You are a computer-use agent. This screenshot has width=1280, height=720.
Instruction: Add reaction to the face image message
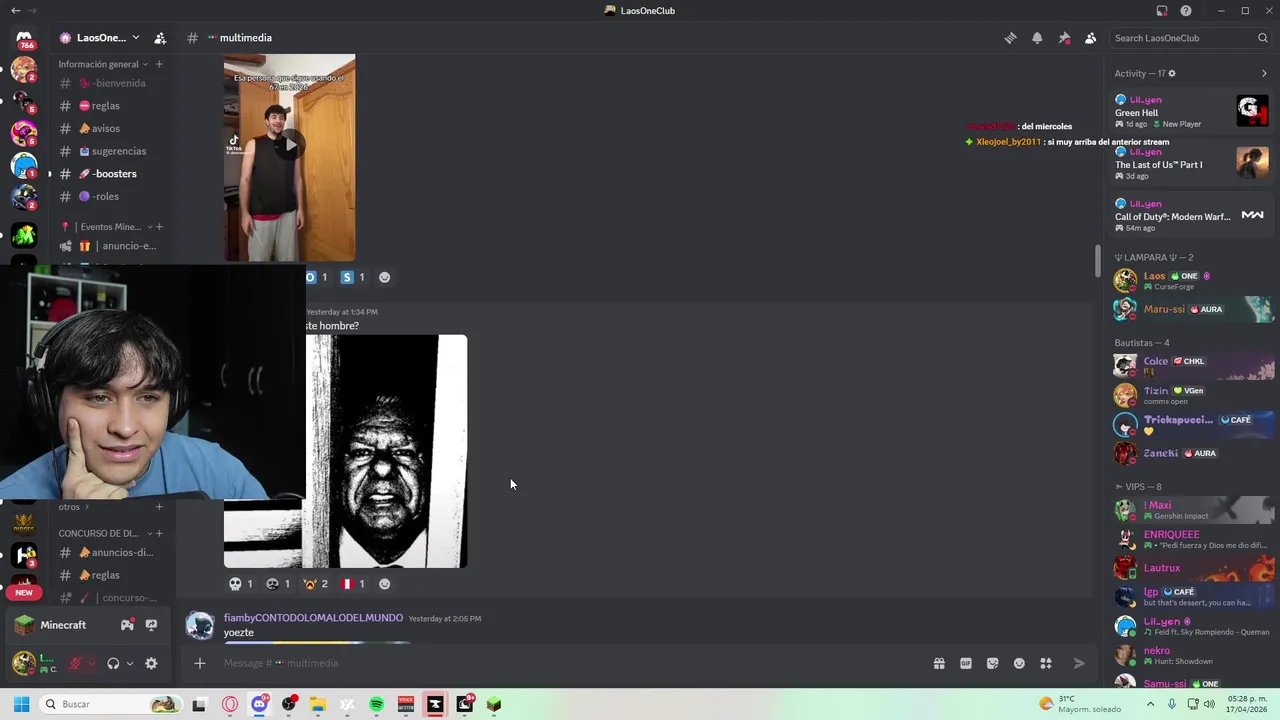point(384,584)
